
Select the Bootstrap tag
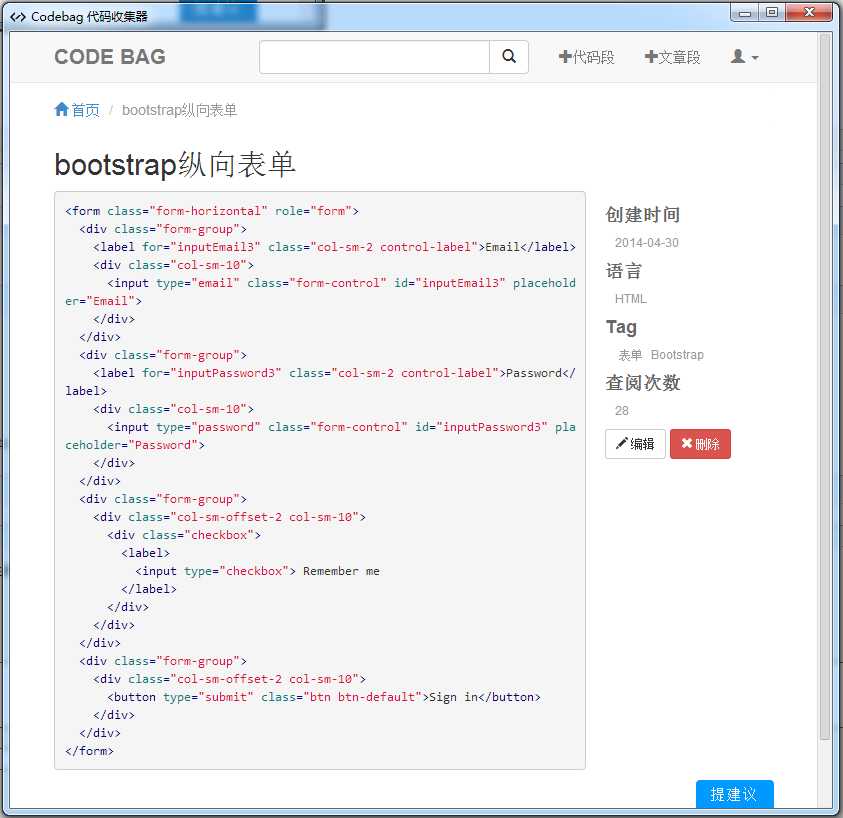click(x=677, y=355)
